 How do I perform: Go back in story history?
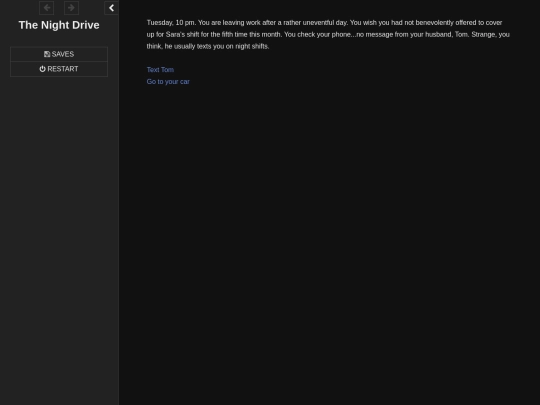(46, 8)
